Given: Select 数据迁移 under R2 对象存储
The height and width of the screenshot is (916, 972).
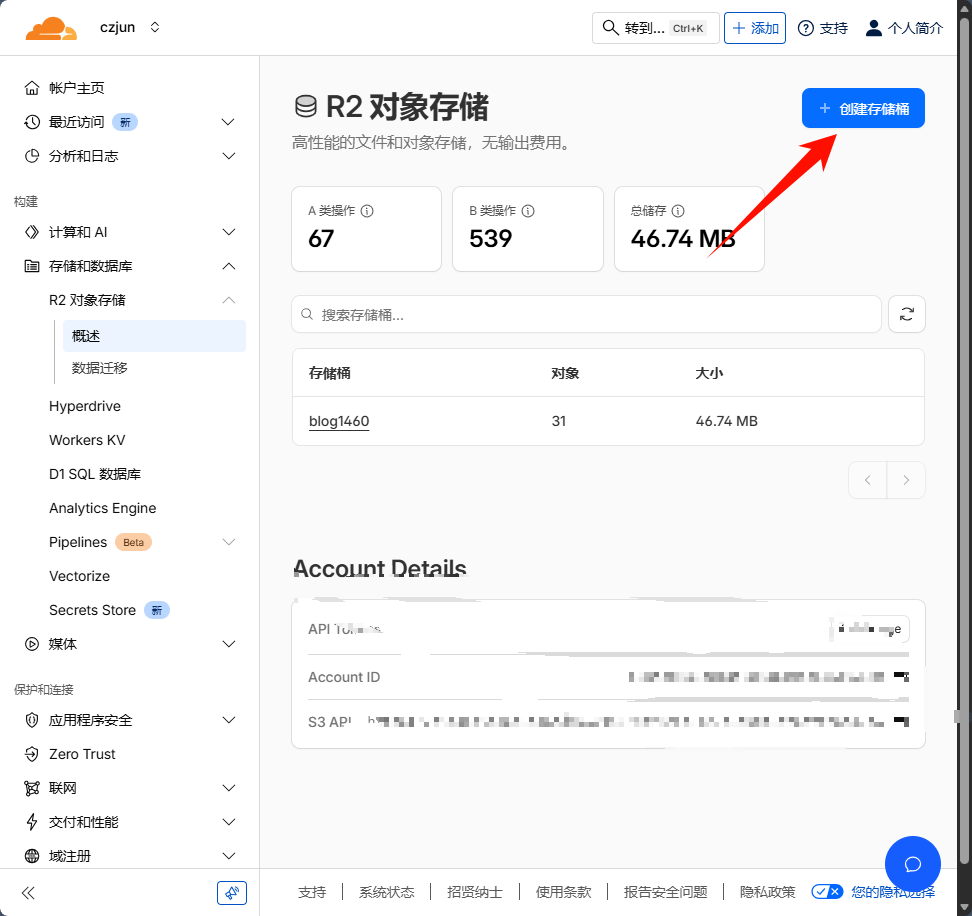Looking at the screenshot, I should pos(100,368).
